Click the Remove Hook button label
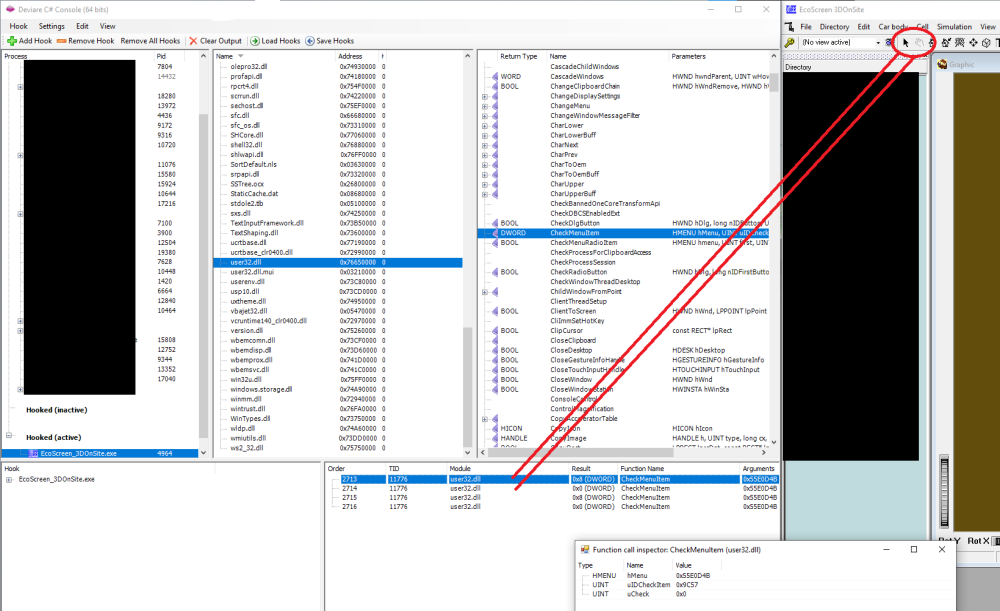 (91, 41)
